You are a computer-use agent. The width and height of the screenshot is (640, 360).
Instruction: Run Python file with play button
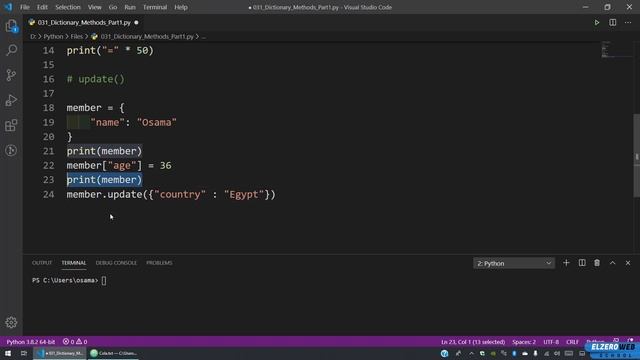click(x=597, y=22)
